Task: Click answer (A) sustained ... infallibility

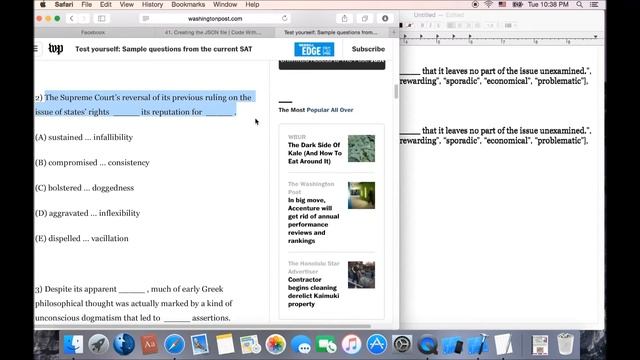Action: (x=84, y=137)
